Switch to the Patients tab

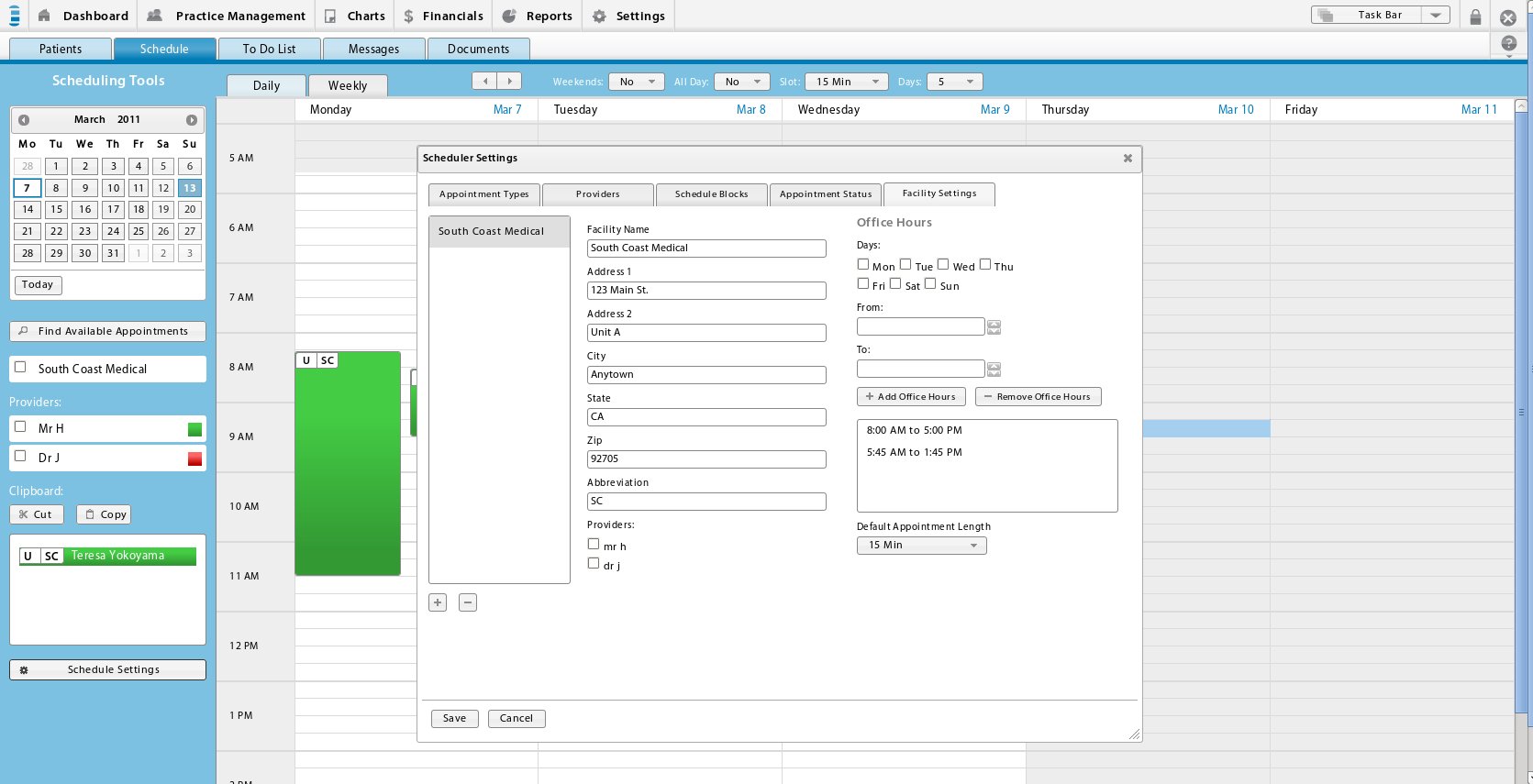(61, 50)
